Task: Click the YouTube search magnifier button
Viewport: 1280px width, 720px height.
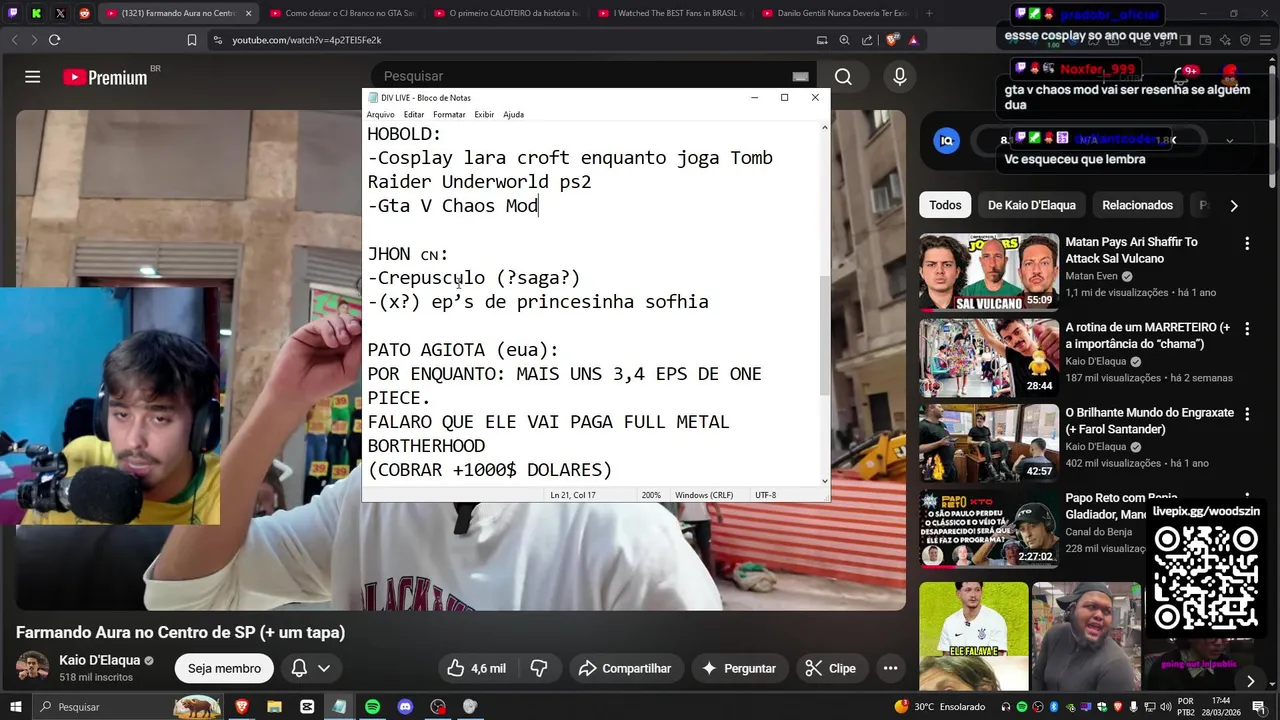Action: coord(843,77)
